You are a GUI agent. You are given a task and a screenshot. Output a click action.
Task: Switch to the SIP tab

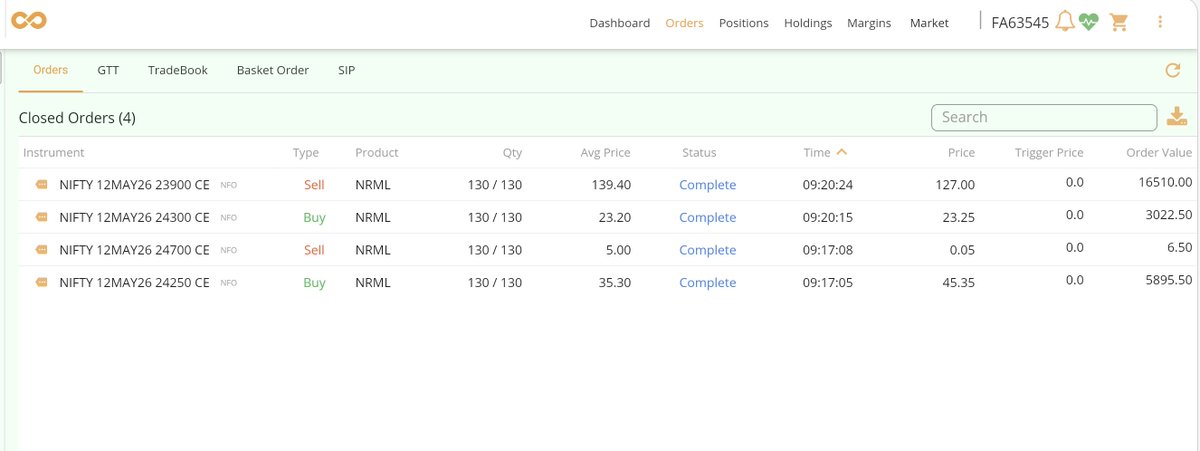coord(346,70)
